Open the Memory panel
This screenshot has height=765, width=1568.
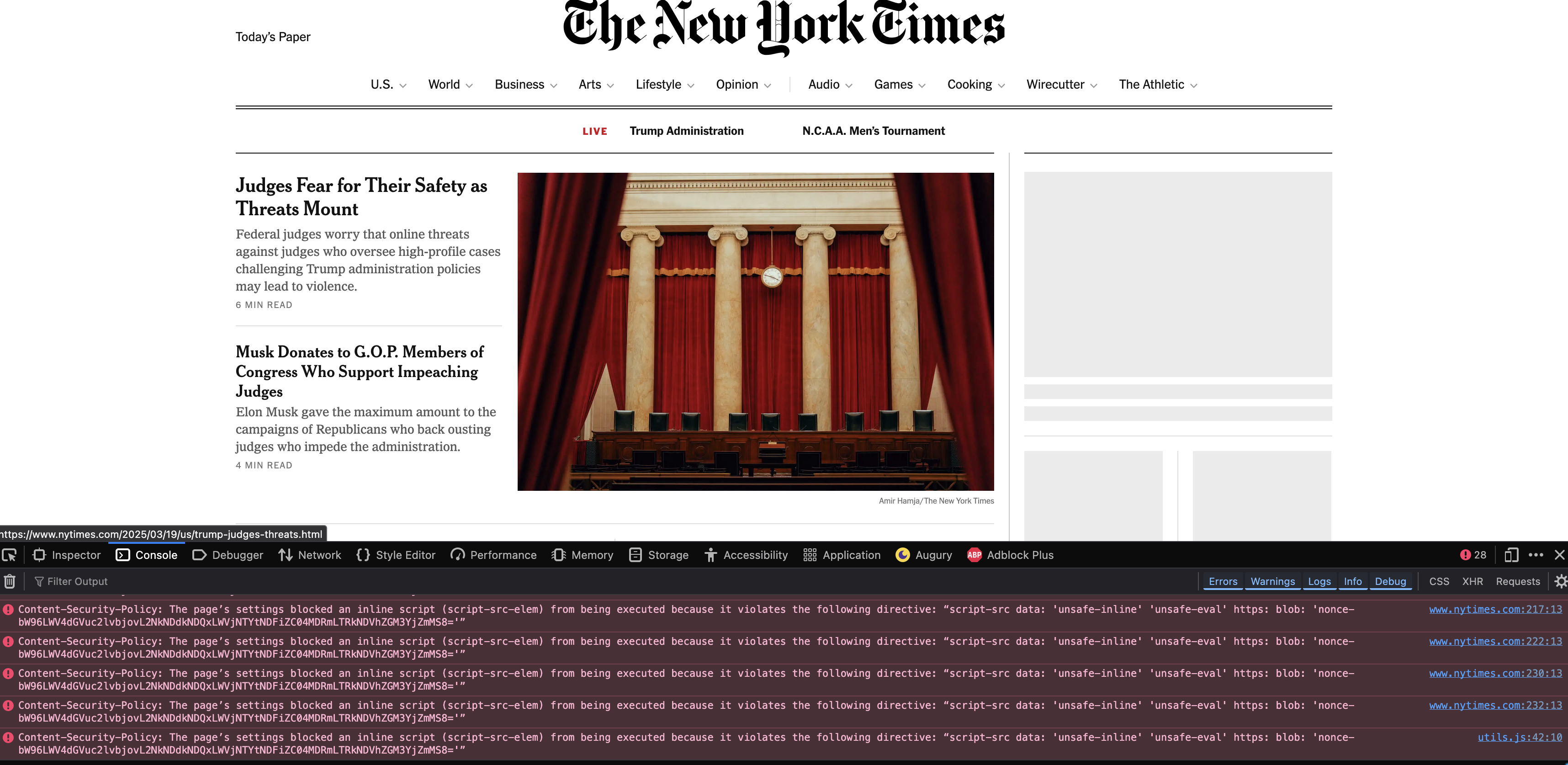tap(583, 555)
